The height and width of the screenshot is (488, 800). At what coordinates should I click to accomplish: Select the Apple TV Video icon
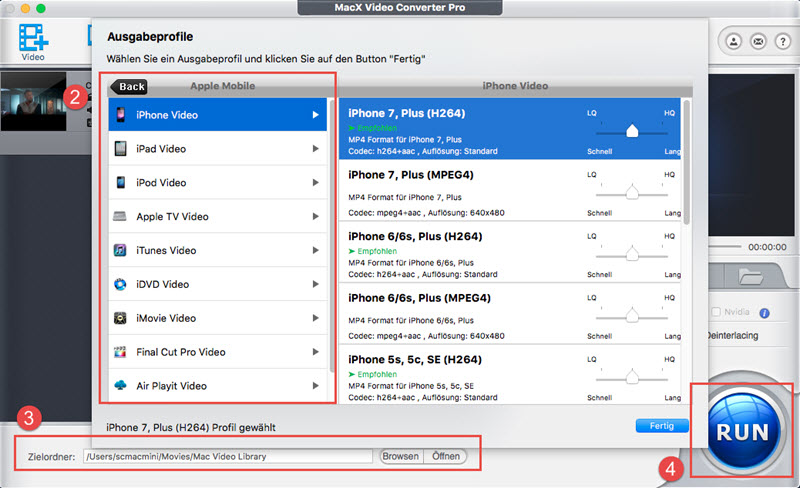(119, 217)
